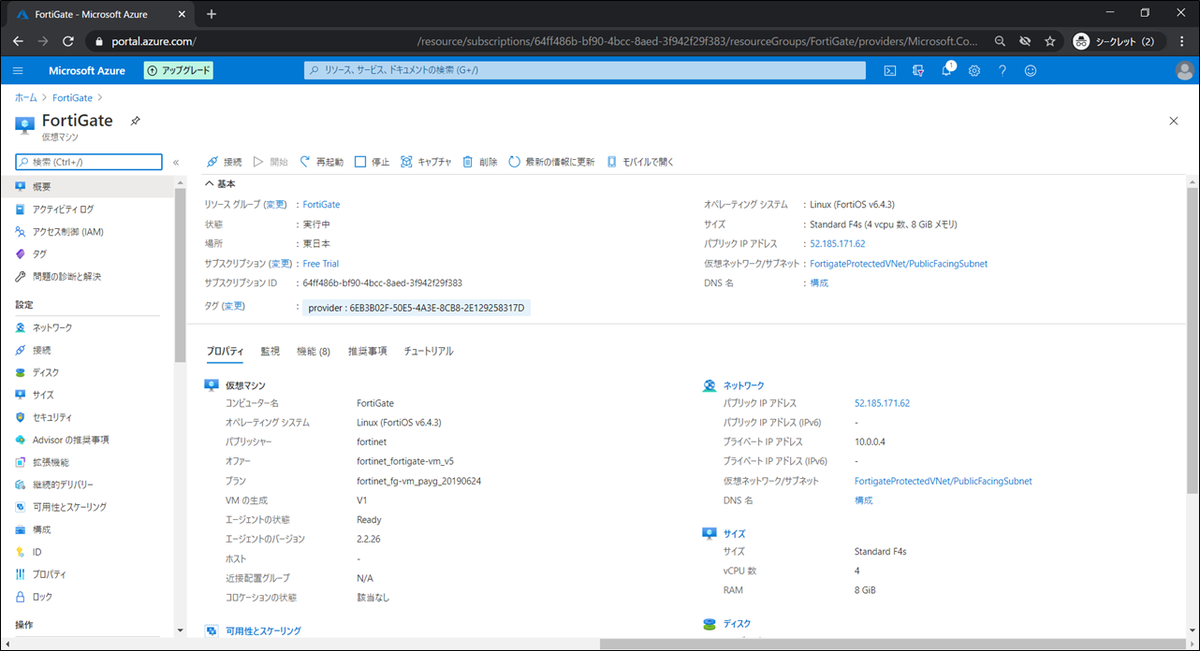Open the FortiGate resource group link
The image size is (1200, 651).
click(321, 204)
